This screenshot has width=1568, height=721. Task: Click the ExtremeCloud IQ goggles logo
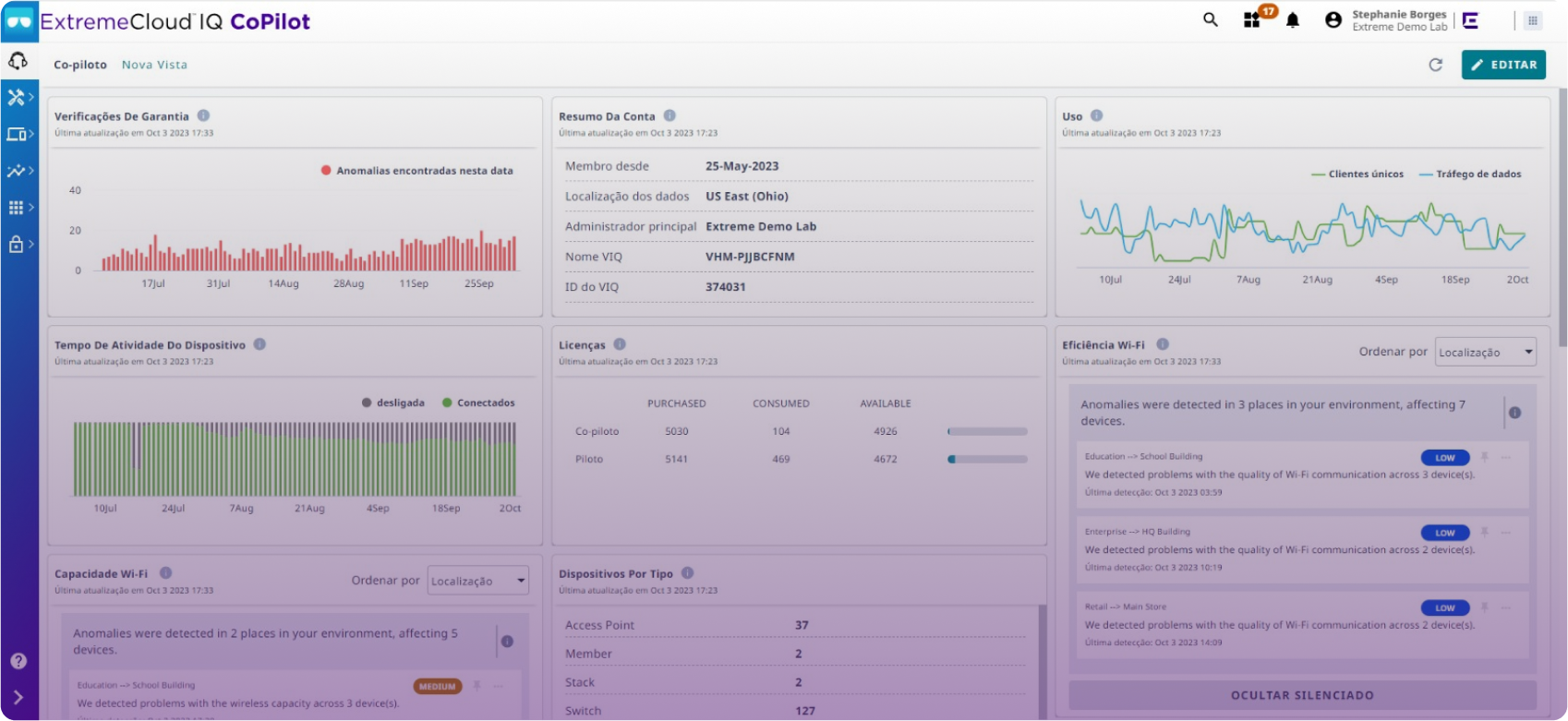[19, 21]
